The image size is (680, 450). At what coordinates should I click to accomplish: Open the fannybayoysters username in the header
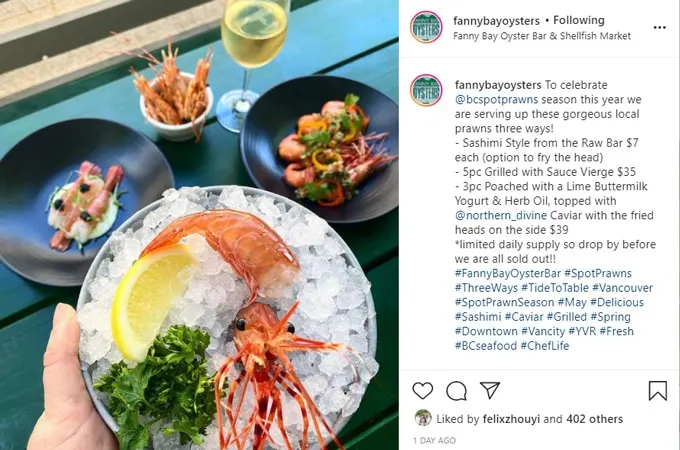[496, 20]
